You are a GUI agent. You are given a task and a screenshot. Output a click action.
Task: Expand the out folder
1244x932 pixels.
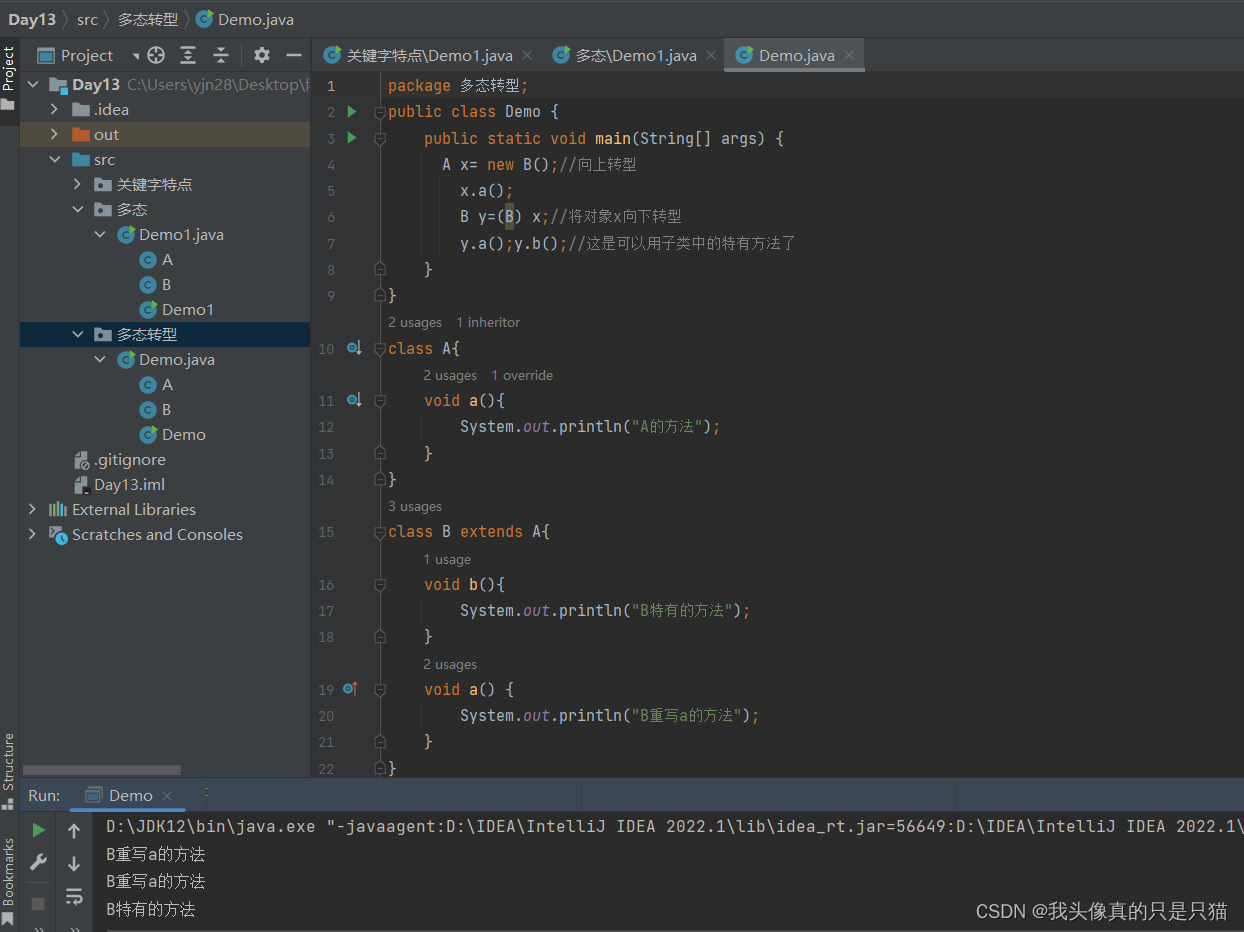(x=55, y=134)
